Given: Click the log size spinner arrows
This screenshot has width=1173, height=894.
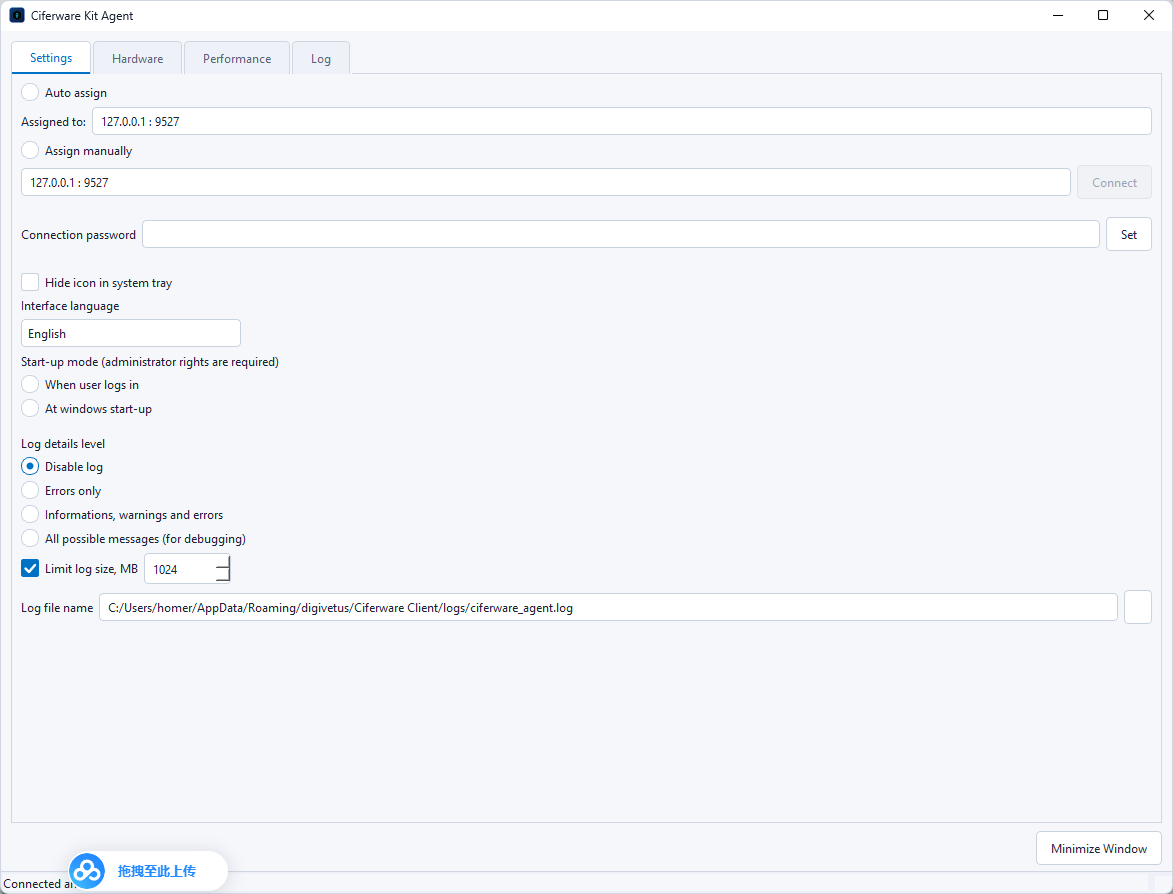Looking at the screenshot, I should tap(223, 569).
